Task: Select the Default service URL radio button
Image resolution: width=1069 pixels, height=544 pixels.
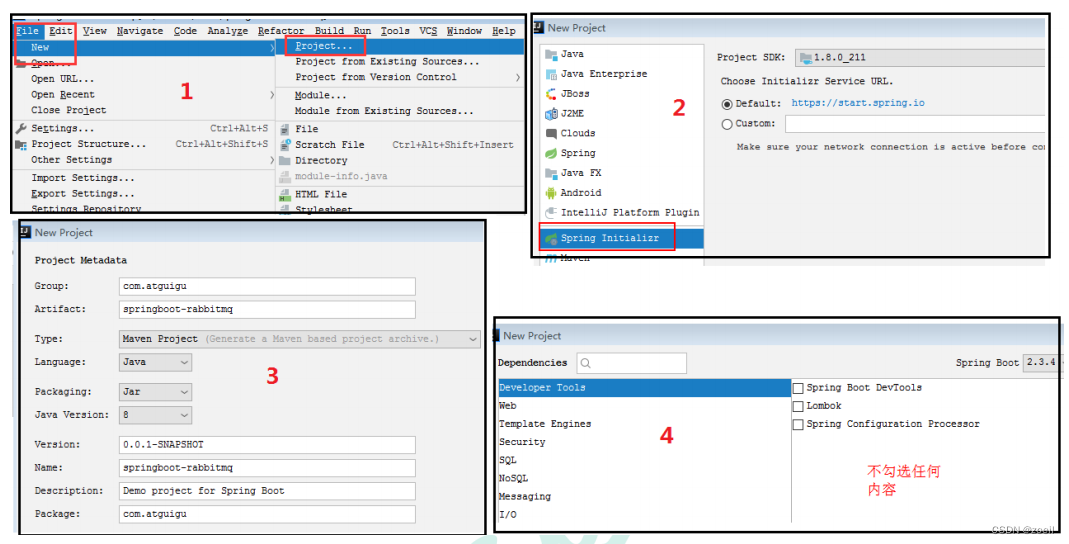Action: click(x=727, y=104)
